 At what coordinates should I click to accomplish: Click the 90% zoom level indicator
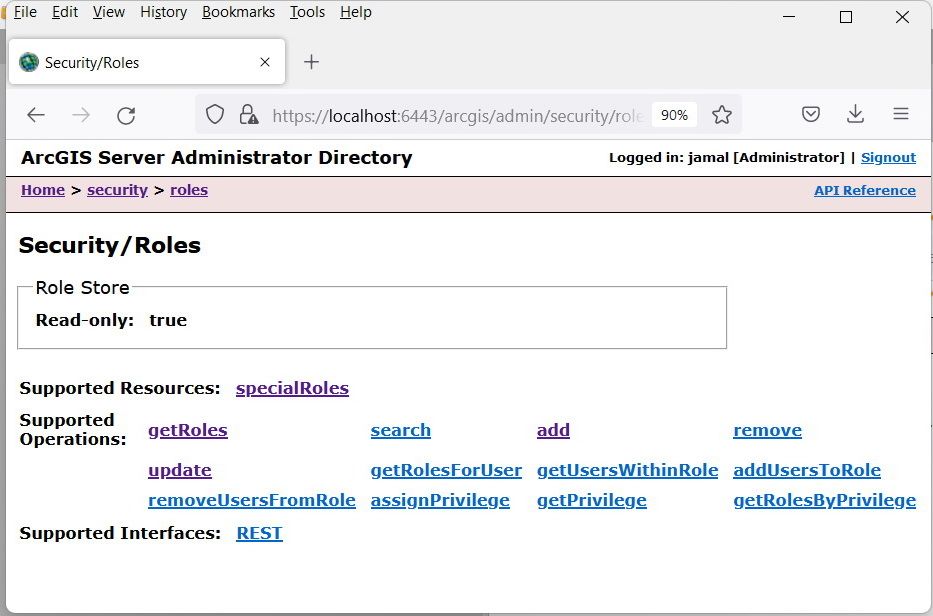(674, 115)
